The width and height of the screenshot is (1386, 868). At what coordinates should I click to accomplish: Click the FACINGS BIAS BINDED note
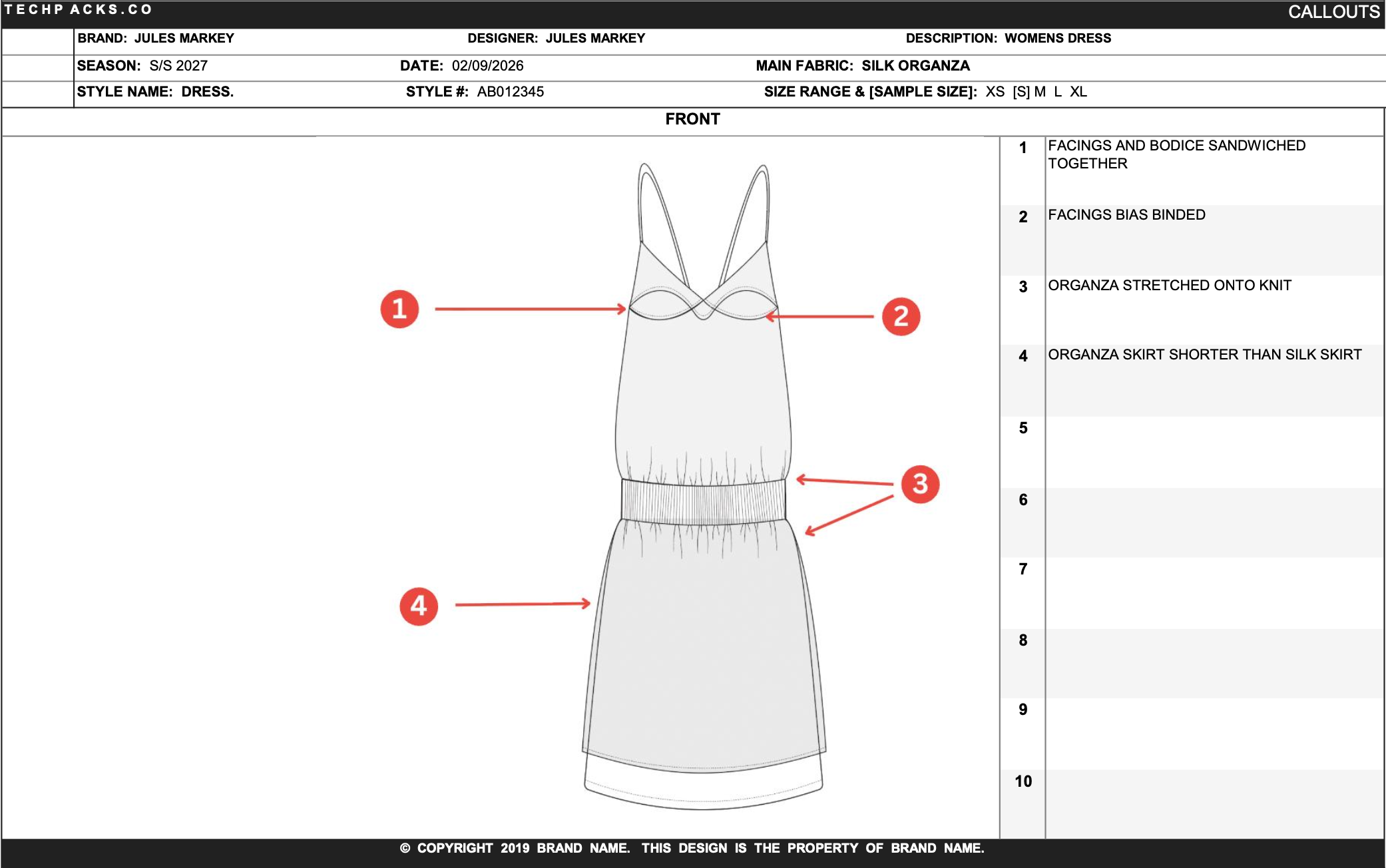(1126, 214)
